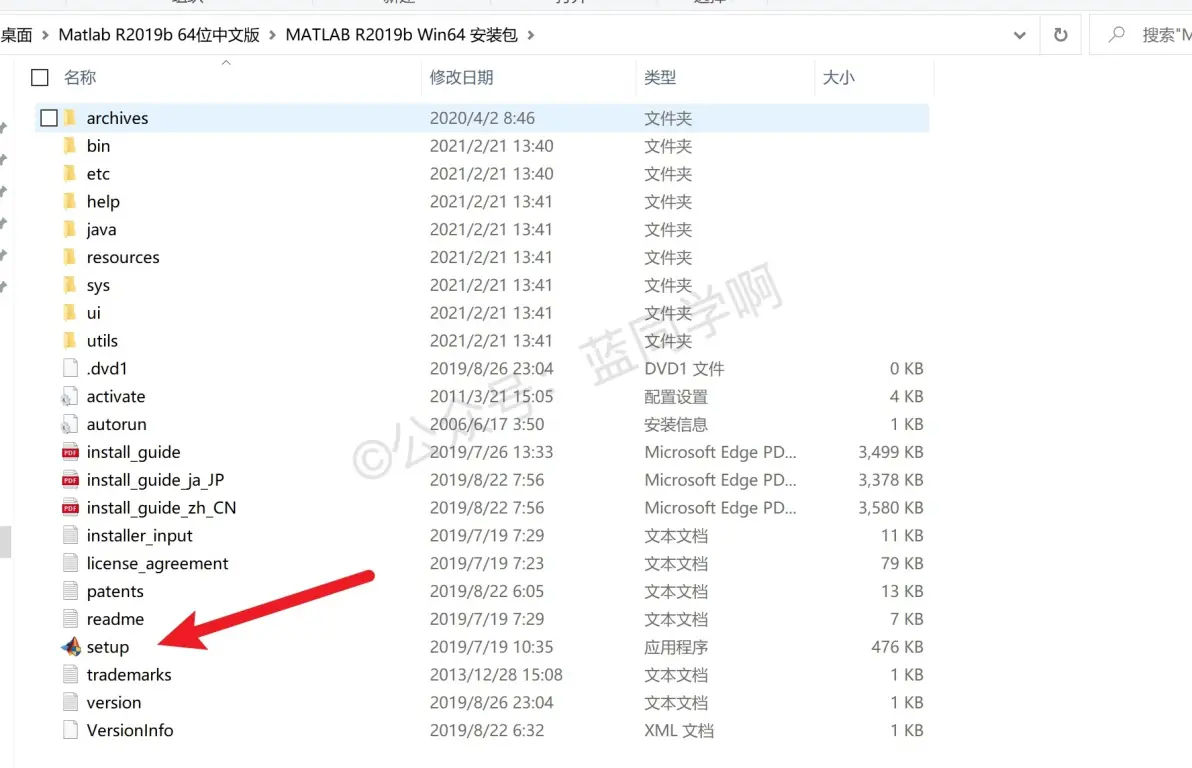Select the readme file name
This screenshot has height=768, width=1192.
click(x=116, y=619)
